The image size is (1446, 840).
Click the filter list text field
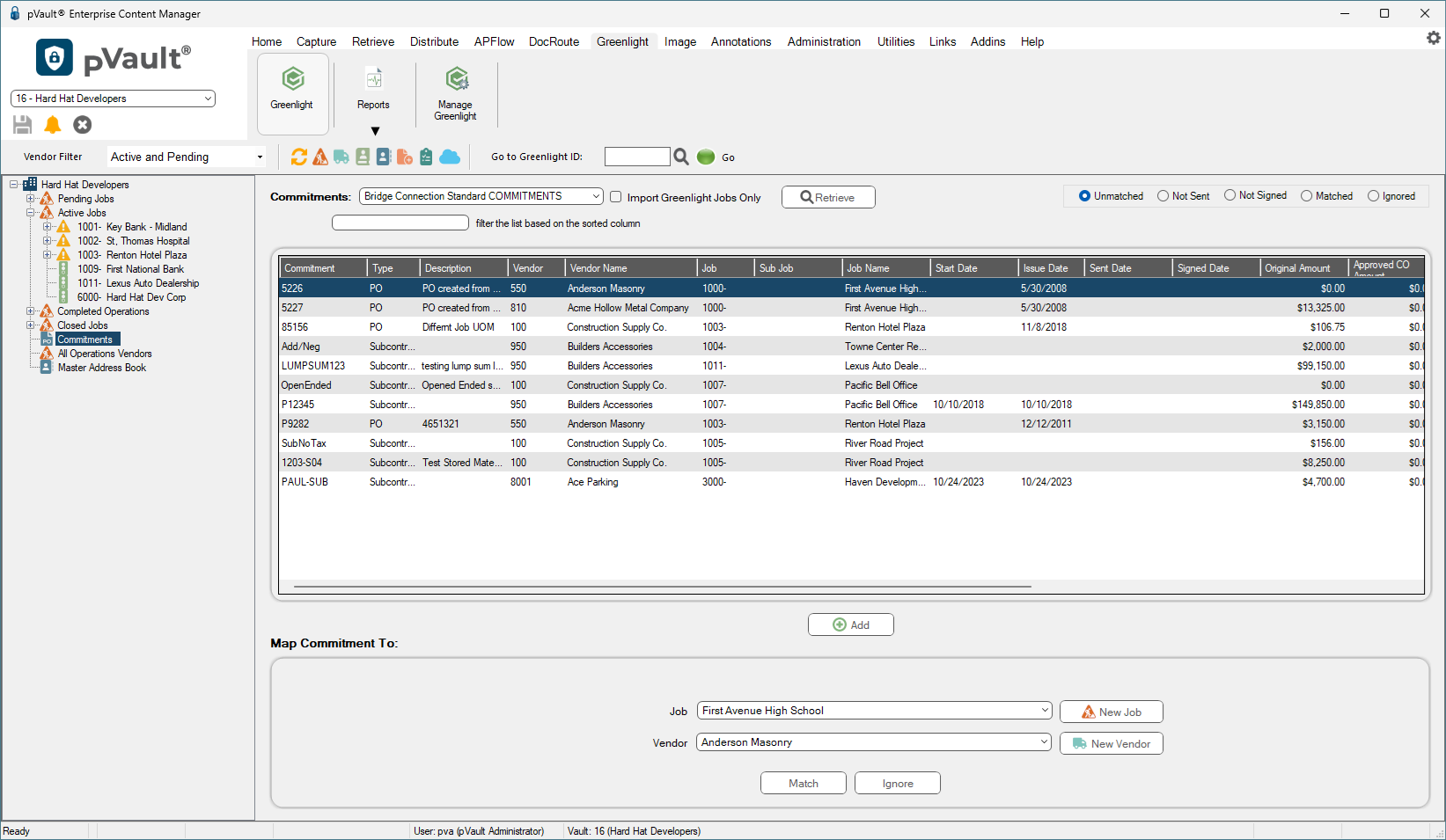click(400, 223)
